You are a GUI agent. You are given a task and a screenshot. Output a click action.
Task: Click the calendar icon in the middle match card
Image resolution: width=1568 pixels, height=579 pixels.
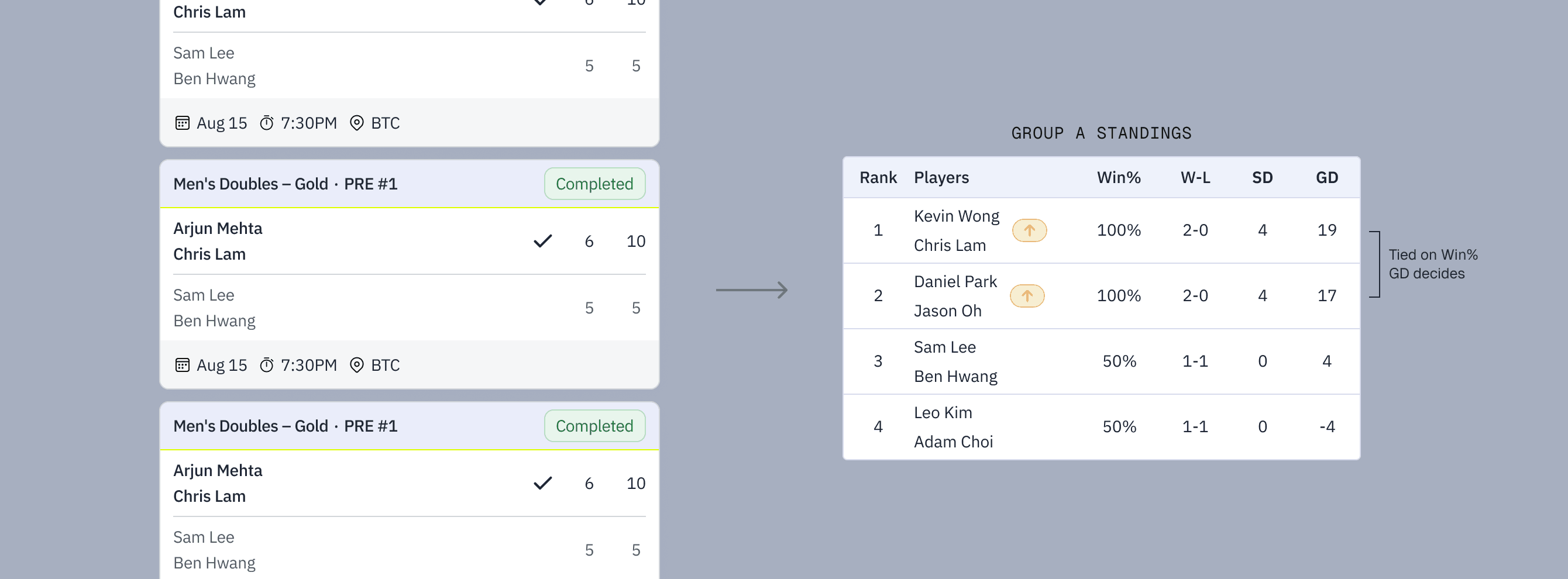click(x=182, y=365)
